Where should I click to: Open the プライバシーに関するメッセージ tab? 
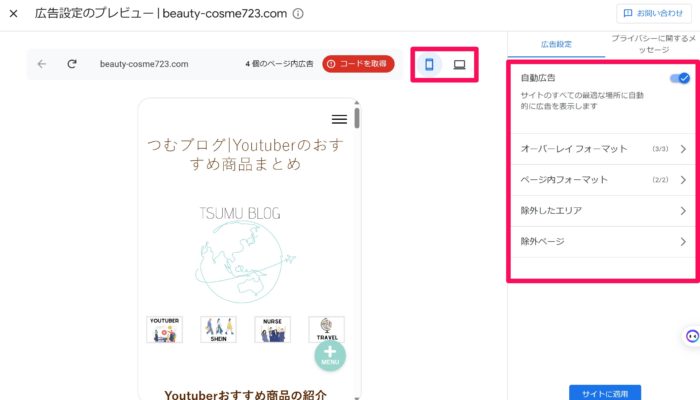point(653,44)
